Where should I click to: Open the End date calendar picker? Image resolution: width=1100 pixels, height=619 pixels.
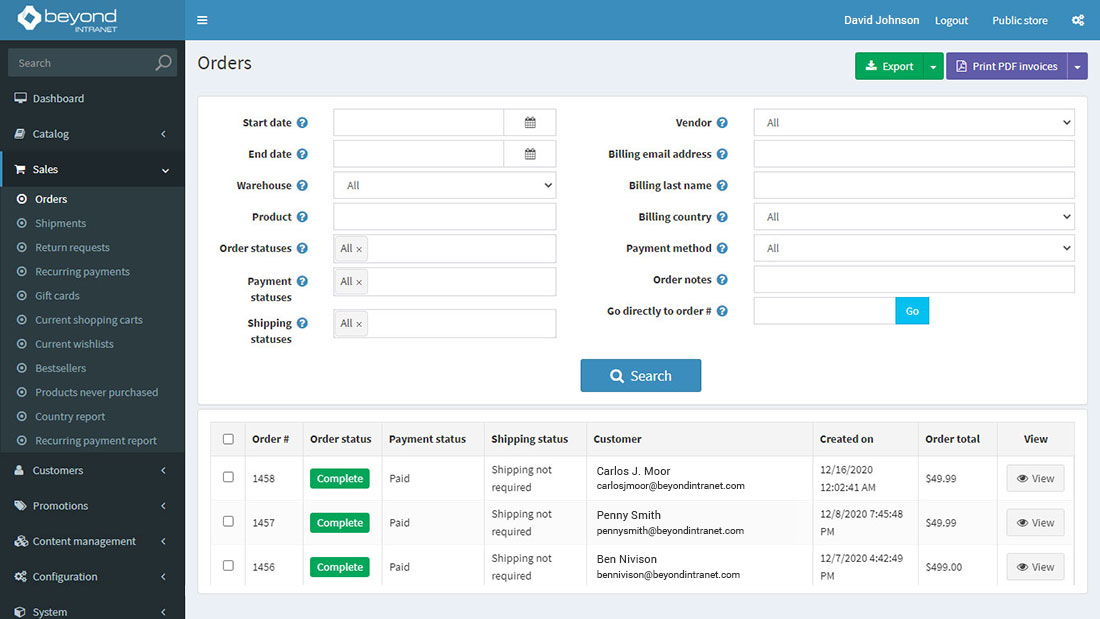(x=529, y=154)
